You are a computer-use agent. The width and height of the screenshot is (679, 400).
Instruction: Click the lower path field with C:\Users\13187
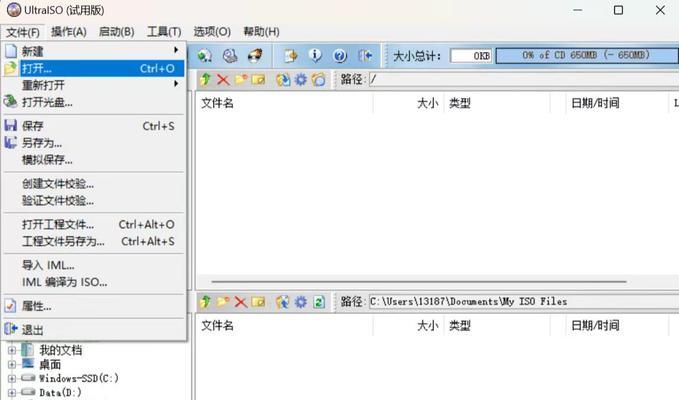[x=524, y=302]
